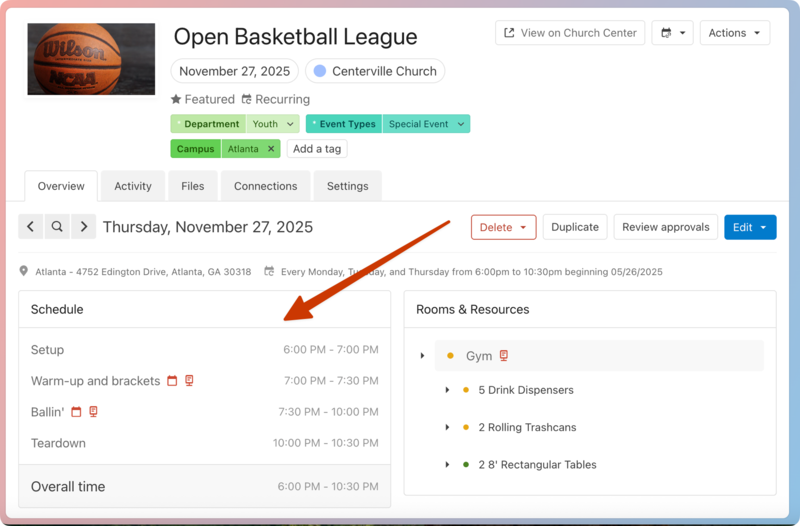Click the recurrence calendar icon before schedule text

[x=269, y=271]
